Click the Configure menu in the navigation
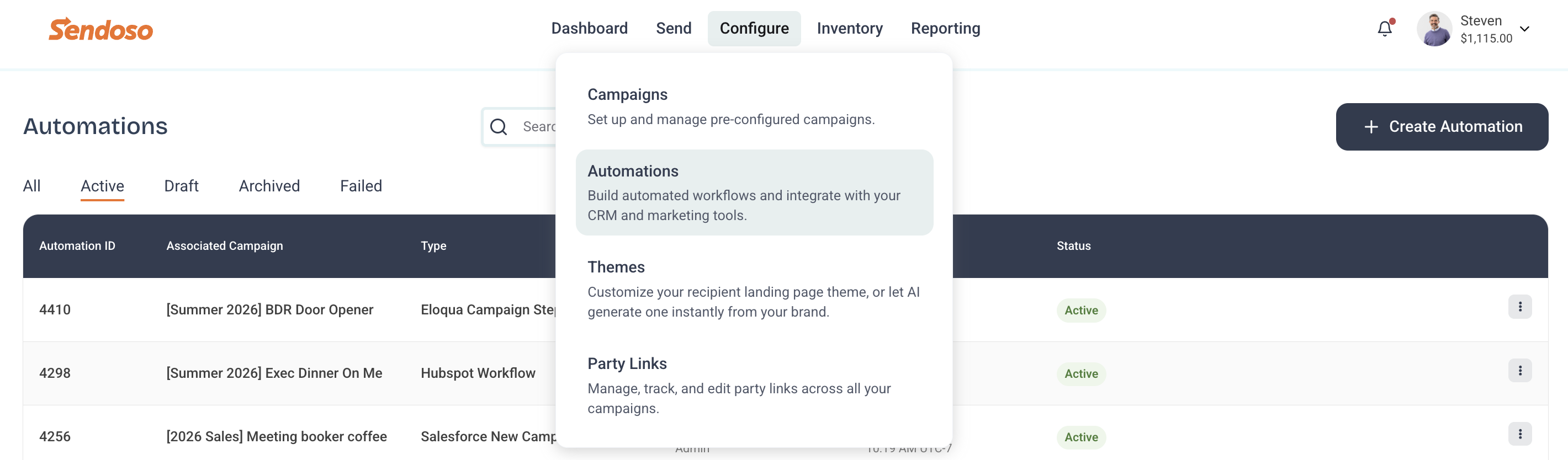The width and height of the screenshot is (1568, 460). pos(754,29)
